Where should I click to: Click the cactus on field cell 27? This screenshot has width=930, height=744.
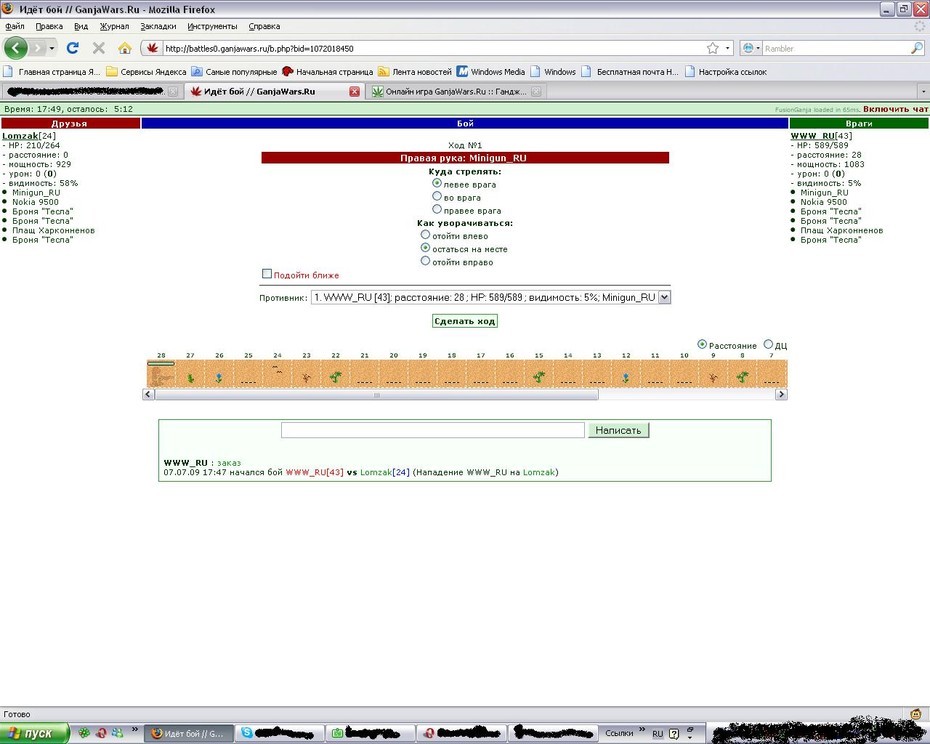190,378
